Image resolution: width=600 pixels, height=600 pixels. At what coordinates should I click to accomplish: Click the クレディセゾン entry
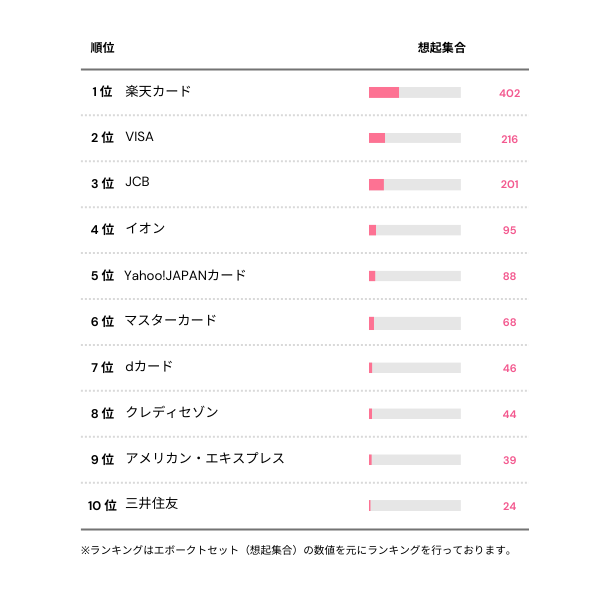[171, 413]
